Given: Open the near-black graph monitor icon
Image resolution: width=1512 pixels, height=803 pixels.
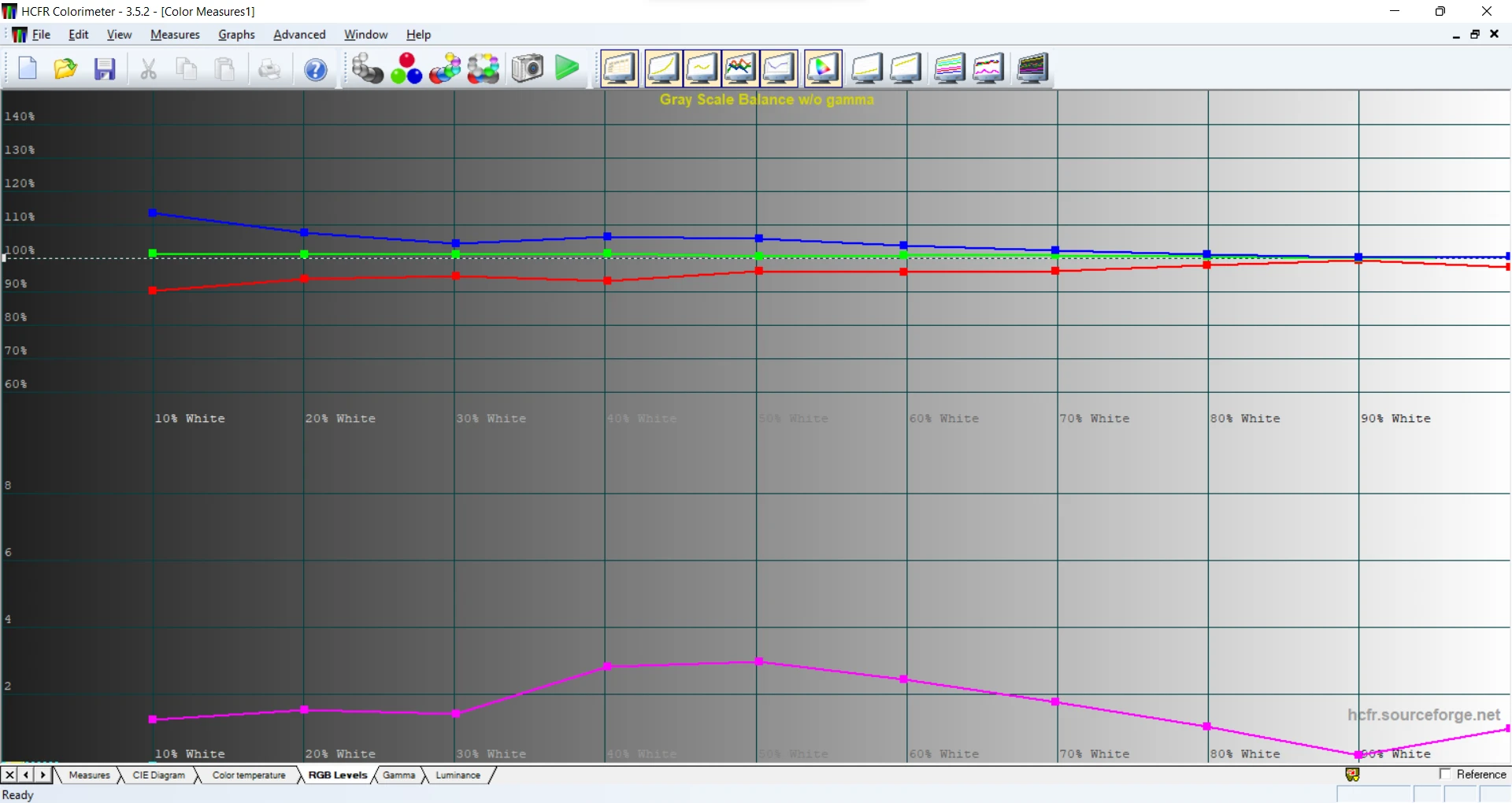Looking at the screenshot, I should tap(867, 68).
